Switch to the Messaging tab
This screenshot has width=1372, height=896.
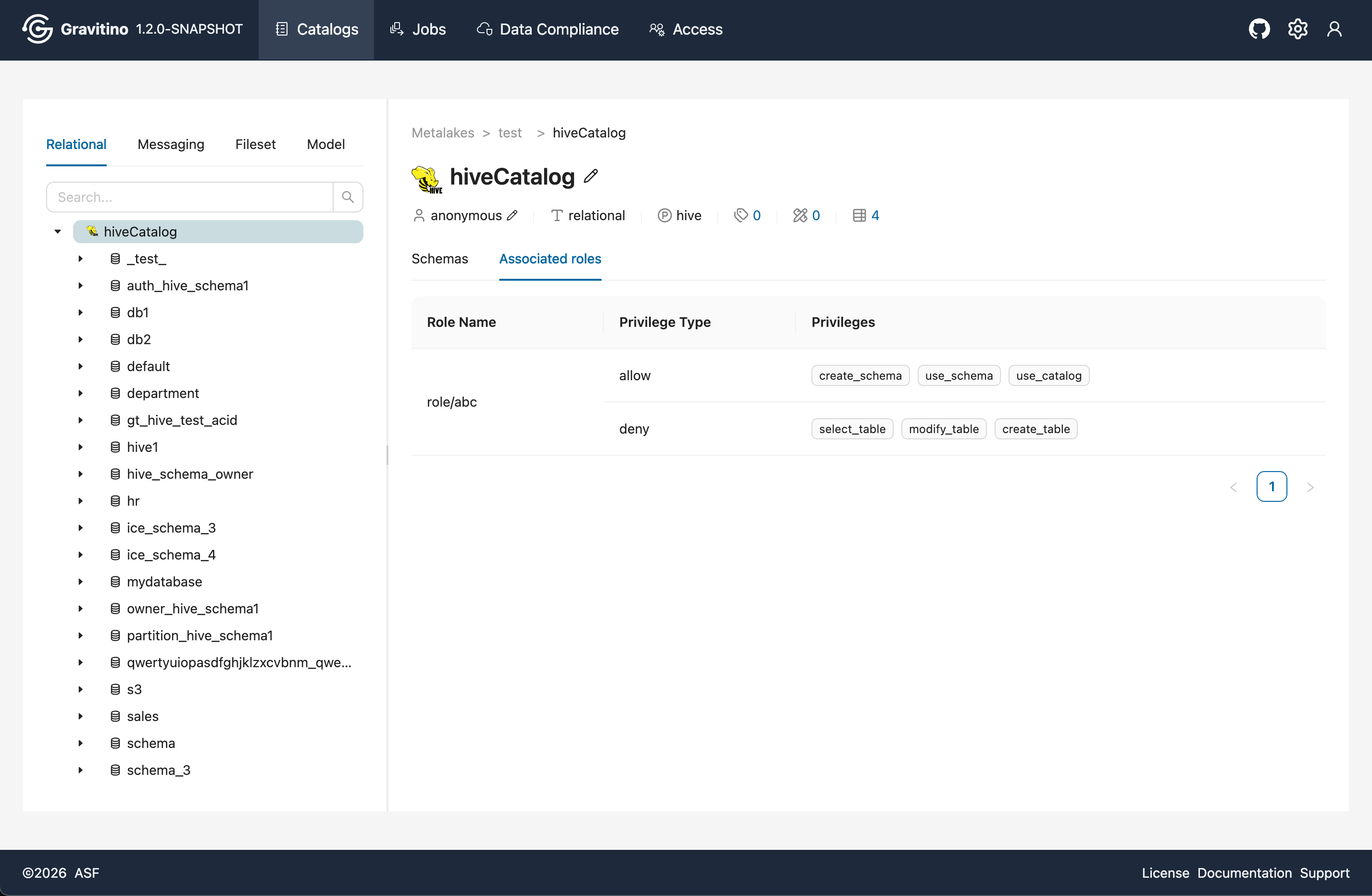click(171, 144)
